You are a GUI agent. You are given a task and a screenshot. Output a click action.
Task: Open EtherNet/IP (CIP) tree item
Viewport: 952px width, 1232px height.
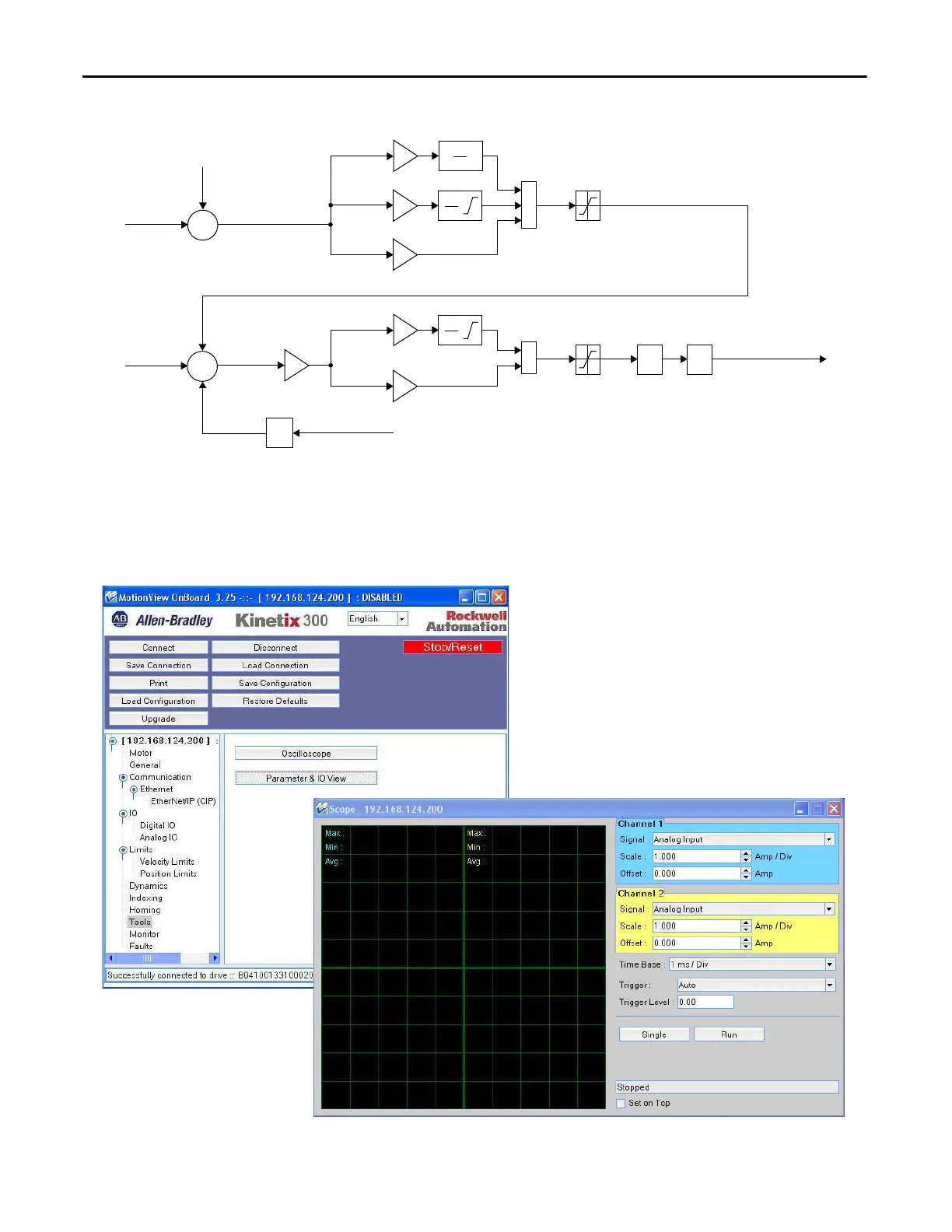click(184, 801)
